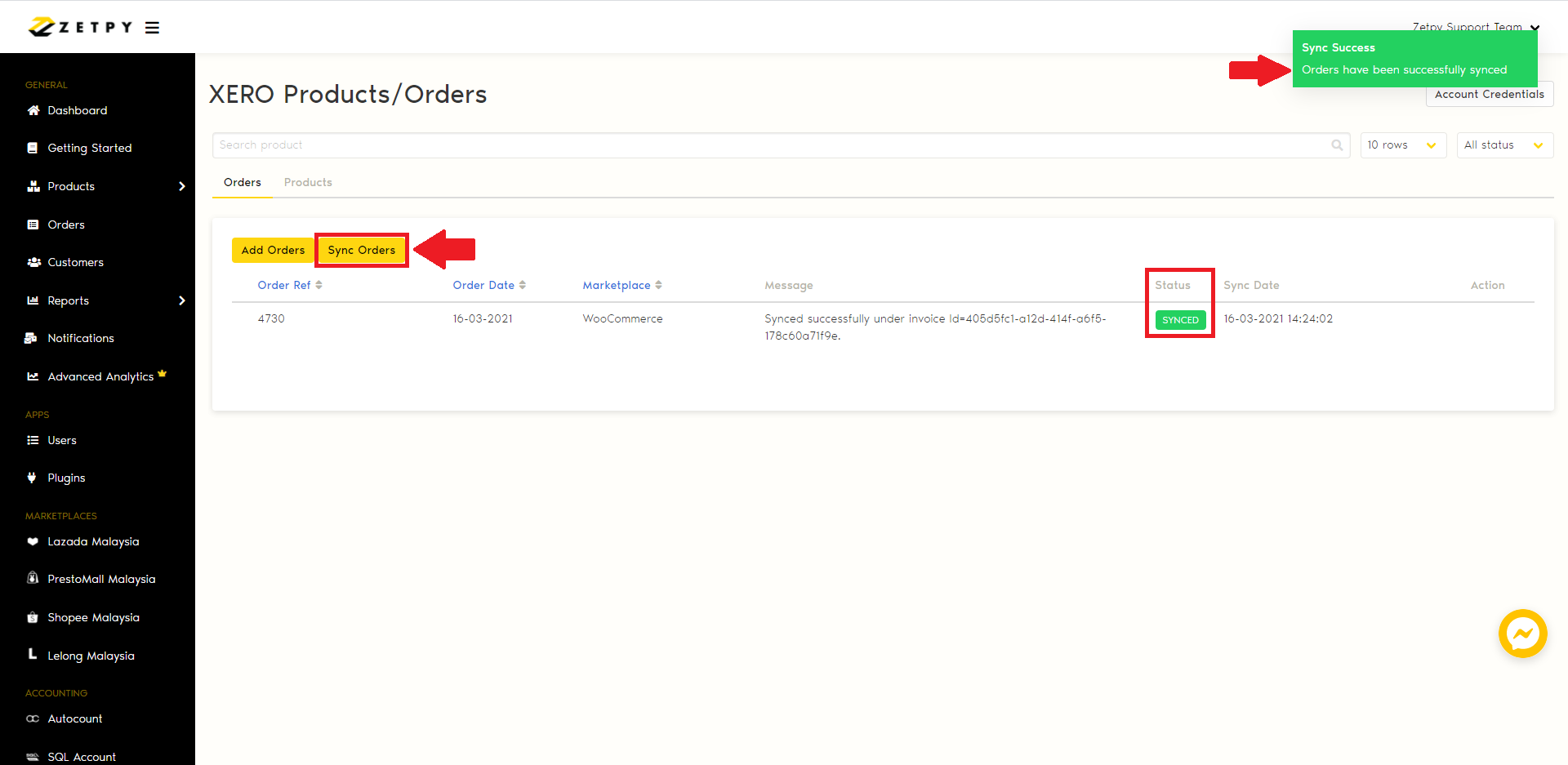Click the Customers people icon
The image size is (1568, 765).
33,262
